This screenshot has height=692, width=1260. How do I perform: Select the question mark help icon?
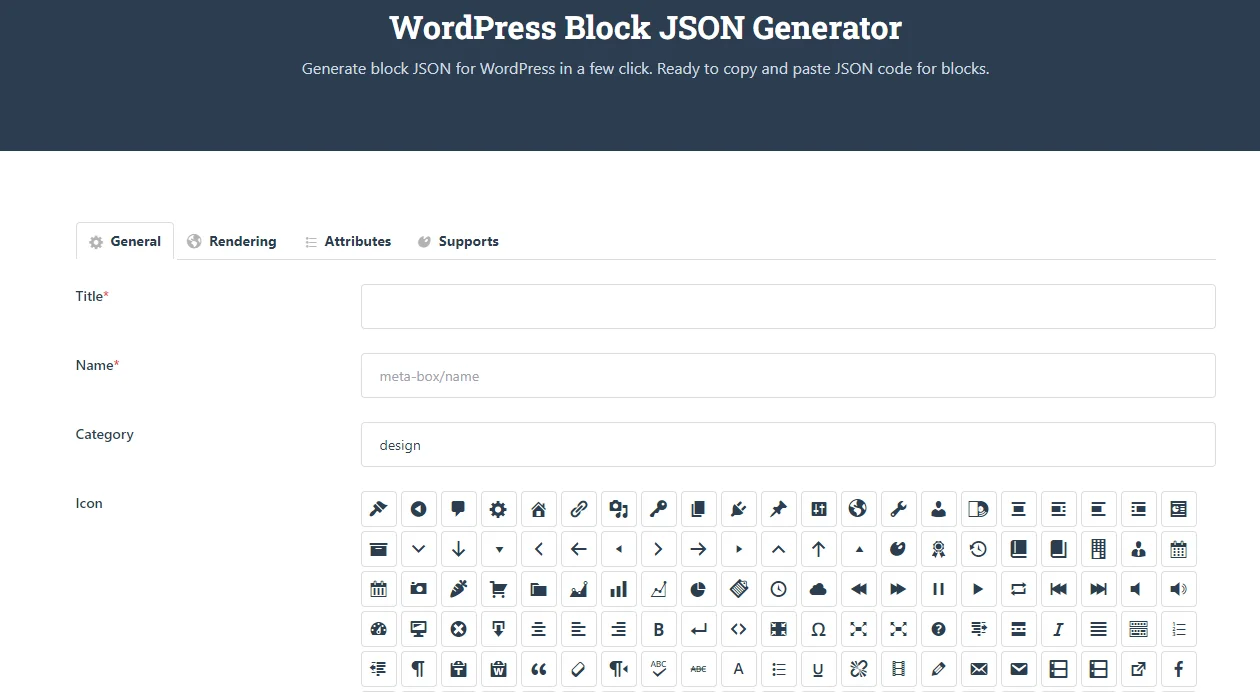(x=939, y=629)
